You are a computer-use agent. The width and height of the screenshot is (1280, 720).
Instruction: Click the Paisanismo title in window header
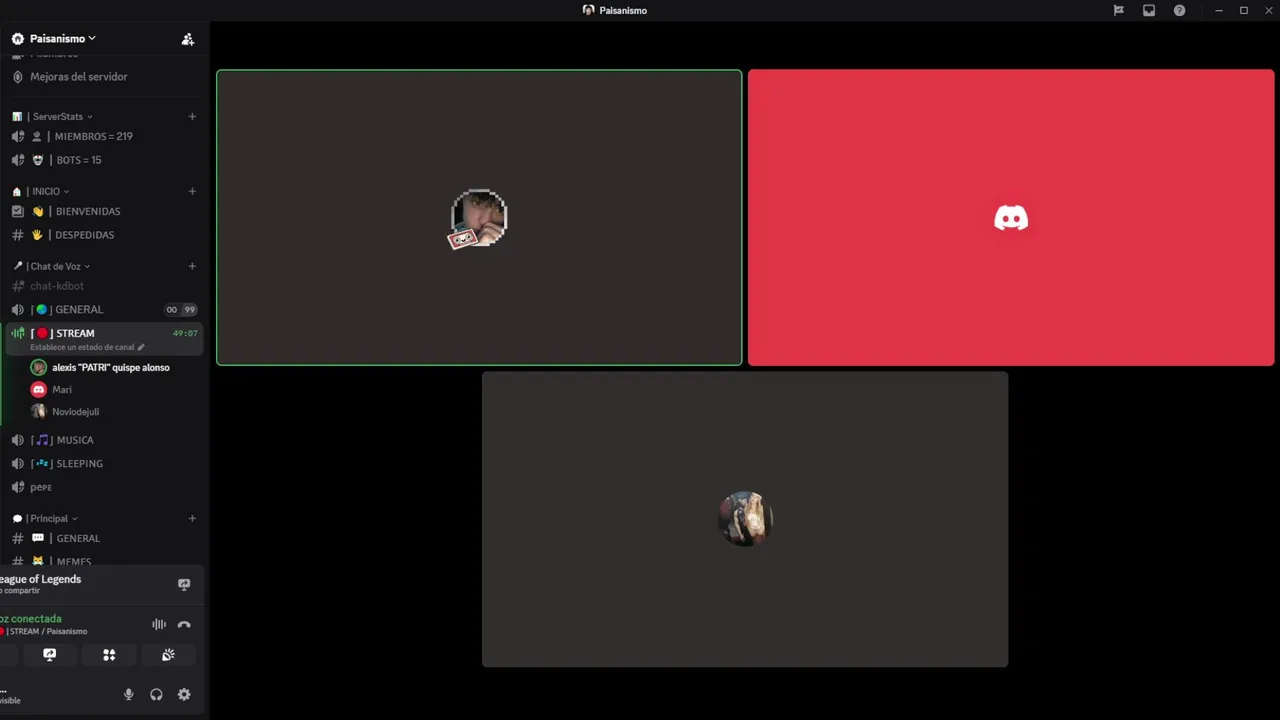623,10
